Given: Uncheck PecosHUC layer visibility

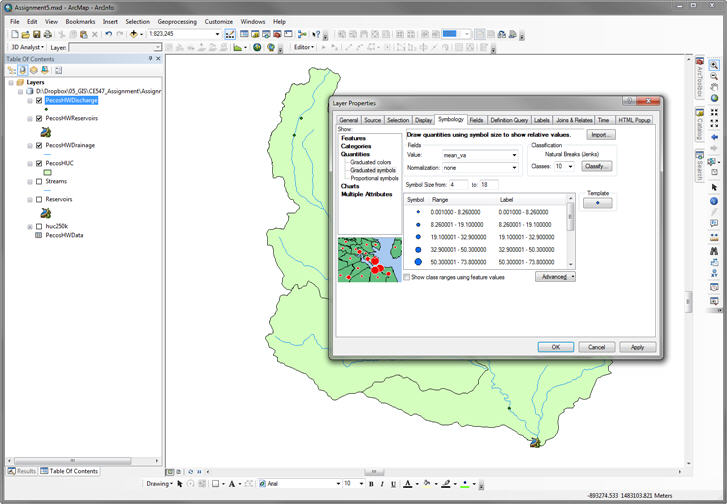Looking at the screenshot, I should (x=39, y=163).
